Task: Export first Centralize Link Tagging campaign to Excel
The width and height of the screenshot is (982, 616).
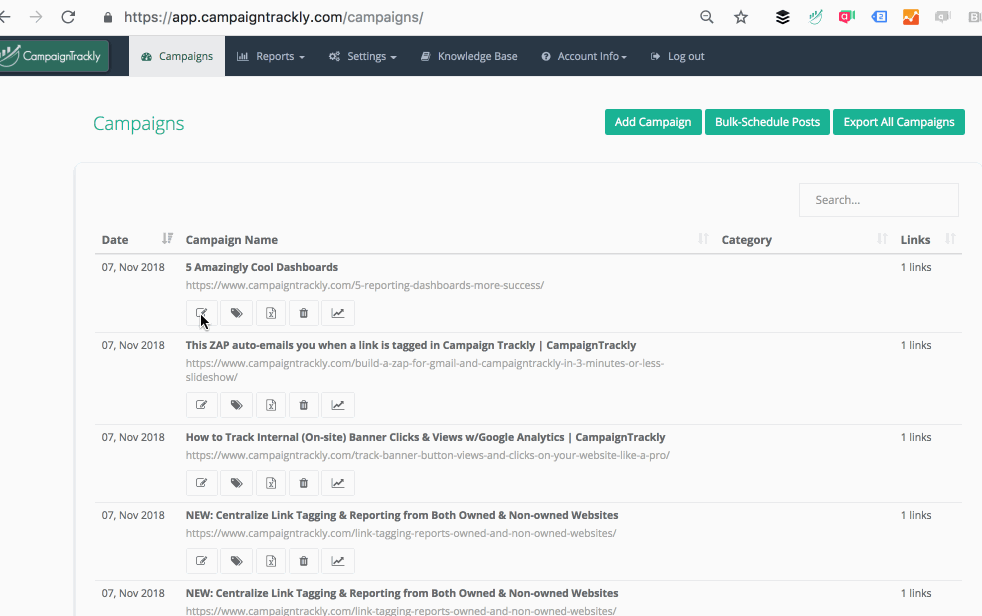Action: tap(271, 561)
